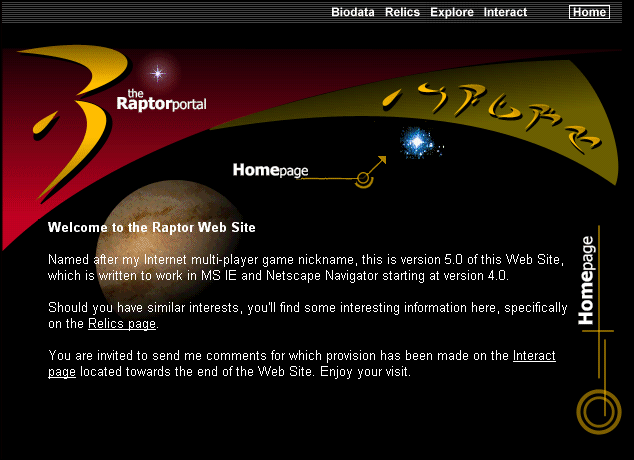This screenshot has width=634, height=460.
Task: Open the Biodata menu item
Action: pos(353,12)
